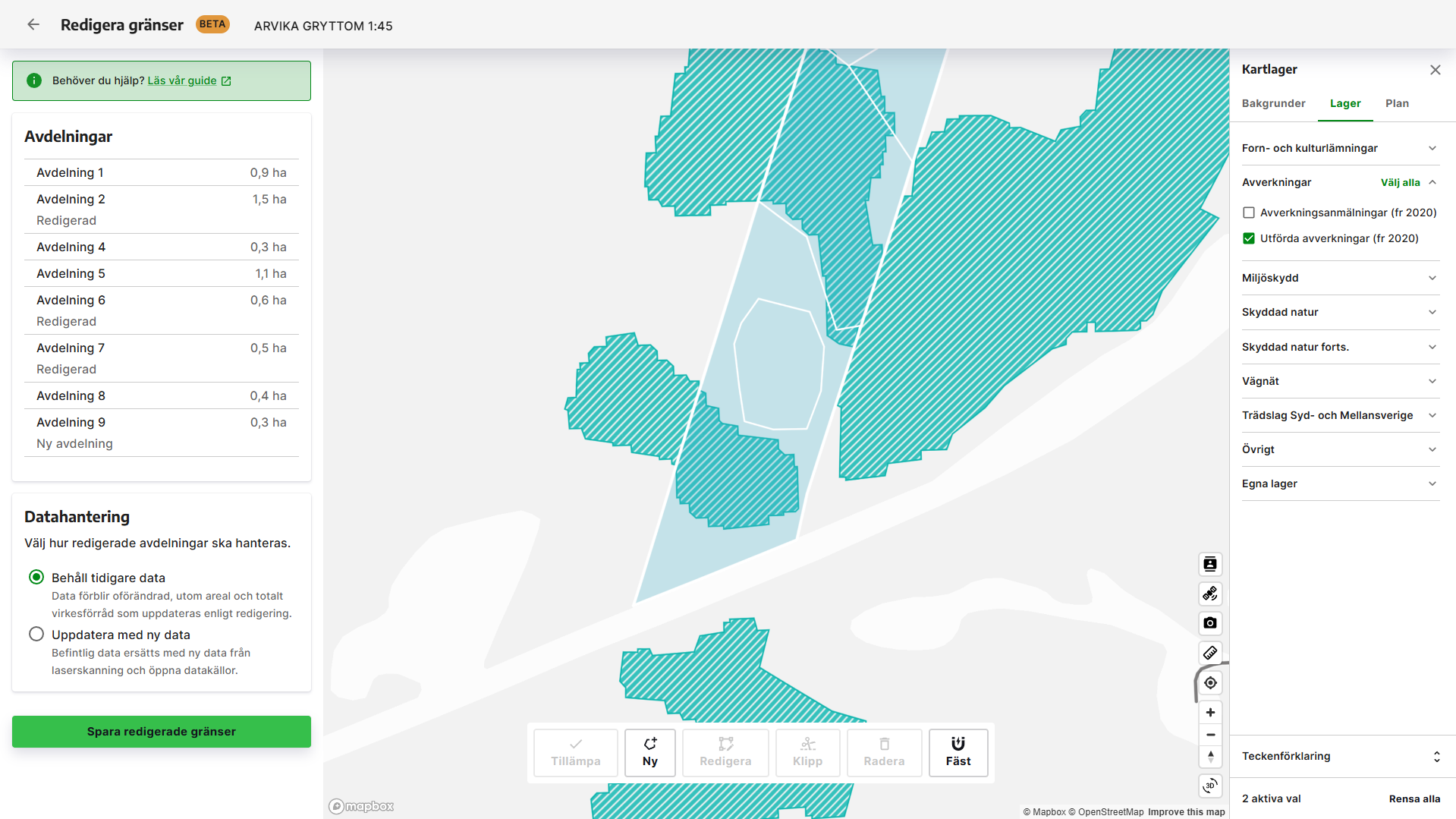Open the contact card map button
1456x819 pixels.
[x=1210, y=564]
